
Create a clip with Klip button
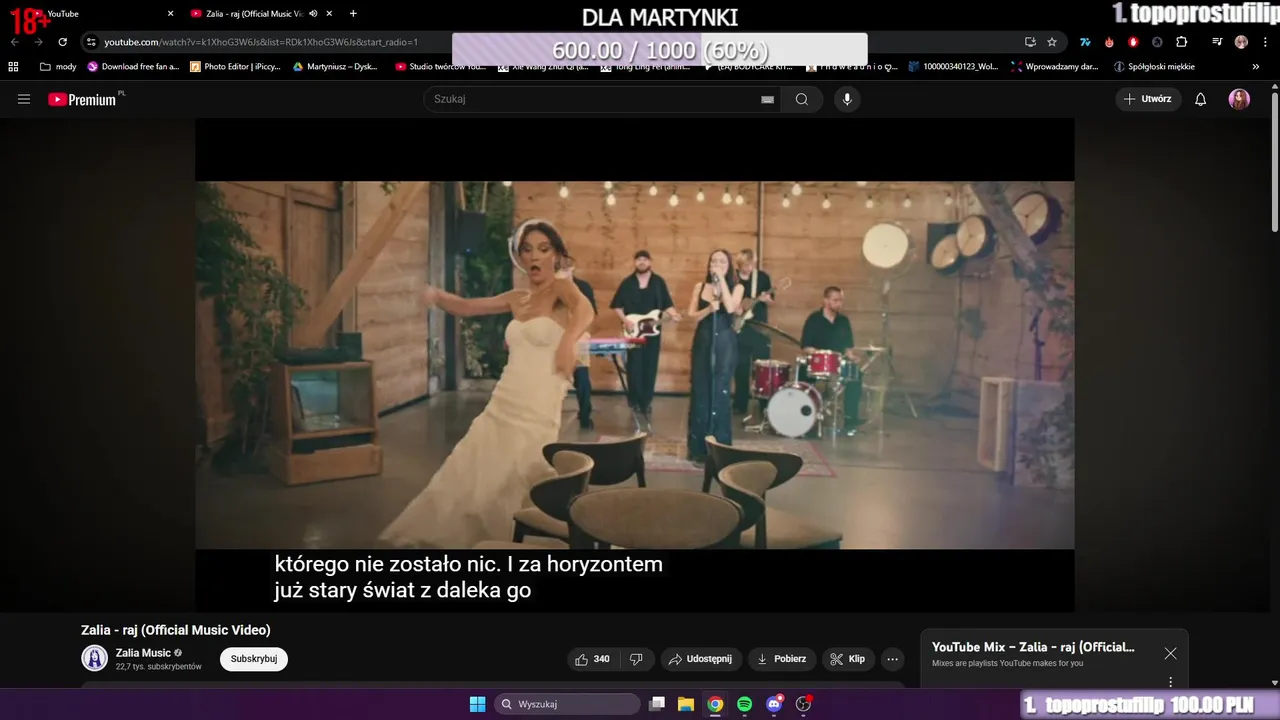point(848,659)
